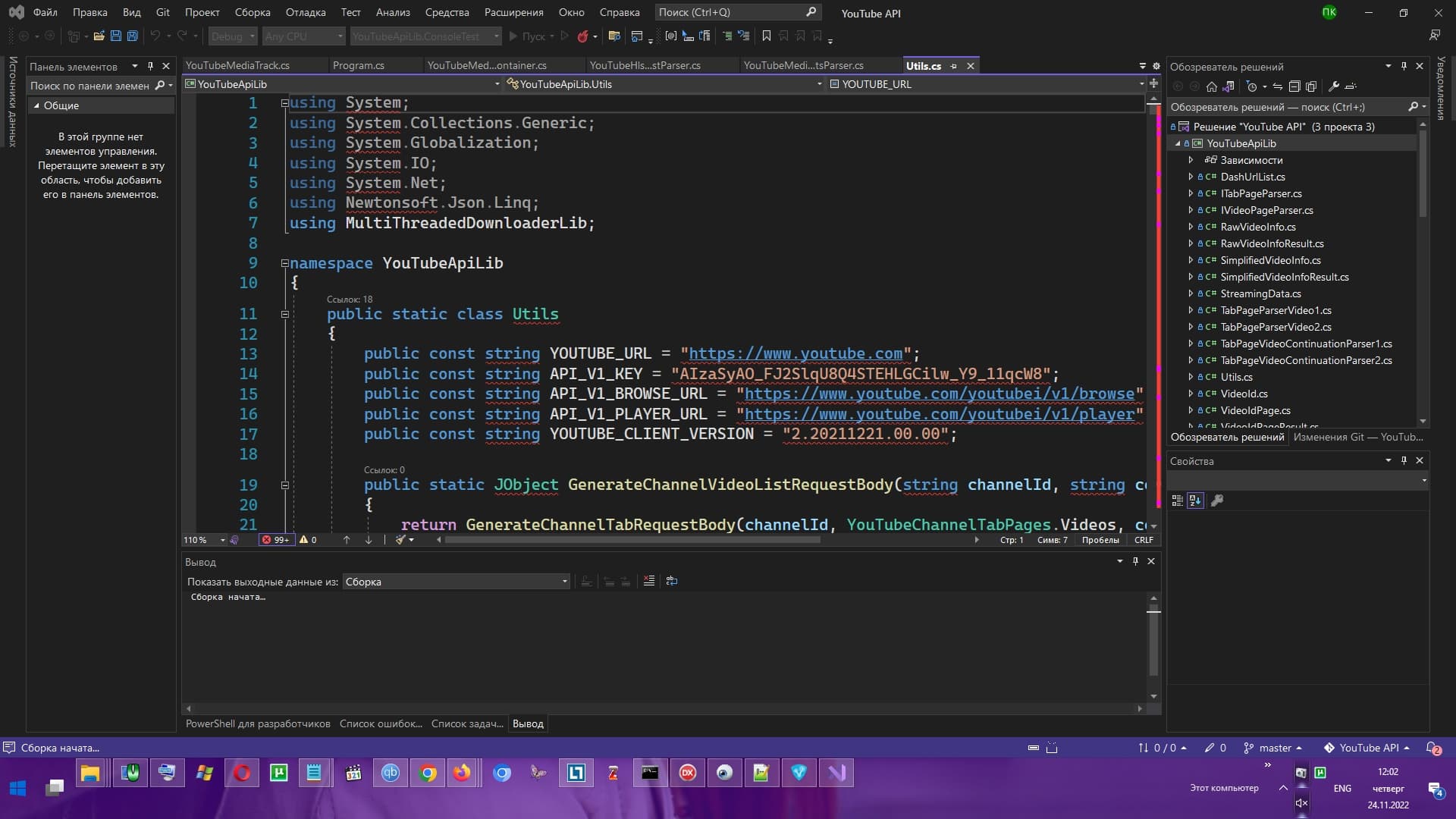
Task: Collapse the namespace YouTubeApiLib code block
Action: point(285,263)
